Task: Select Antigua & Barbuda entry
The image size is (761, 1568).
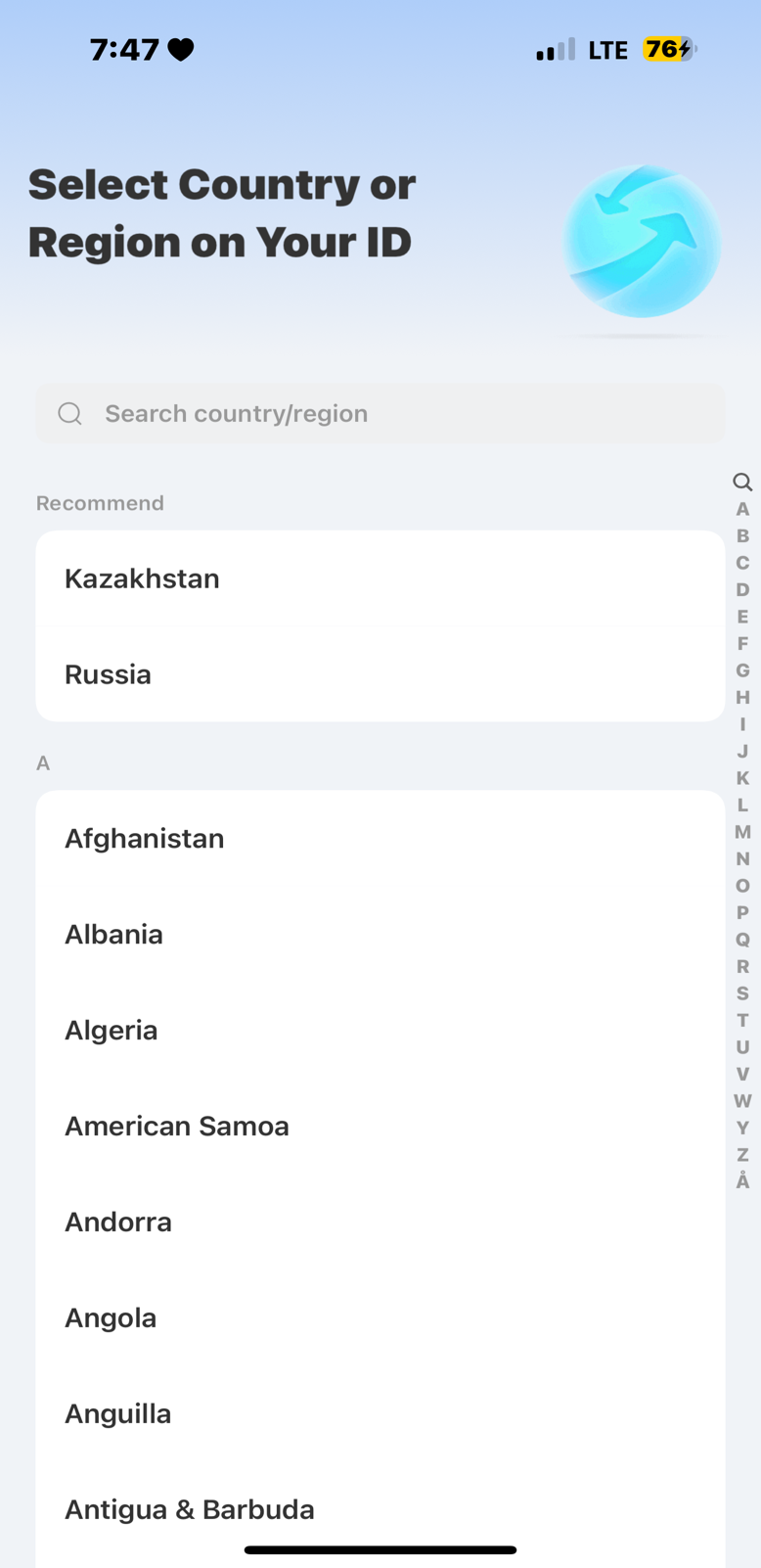Action: click(x=380, y=1509)
